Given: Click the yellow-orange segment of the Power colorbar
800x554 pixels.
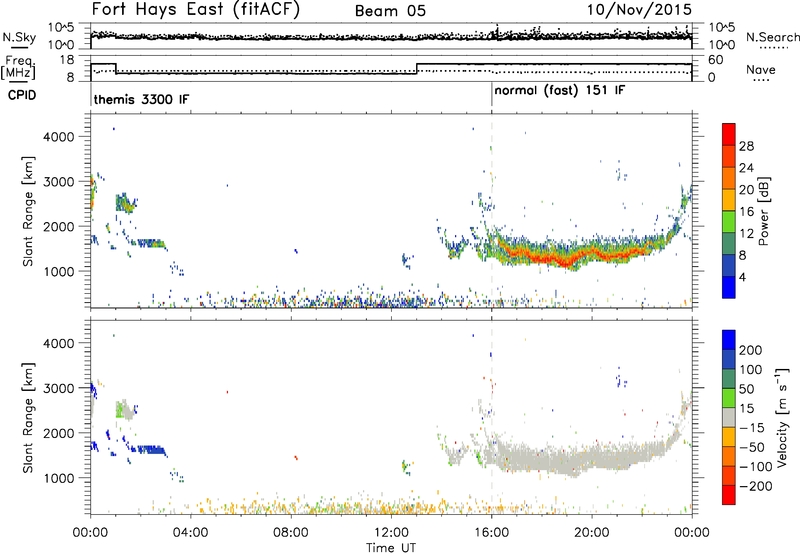Looking at the screenshot, I should 729,200.
